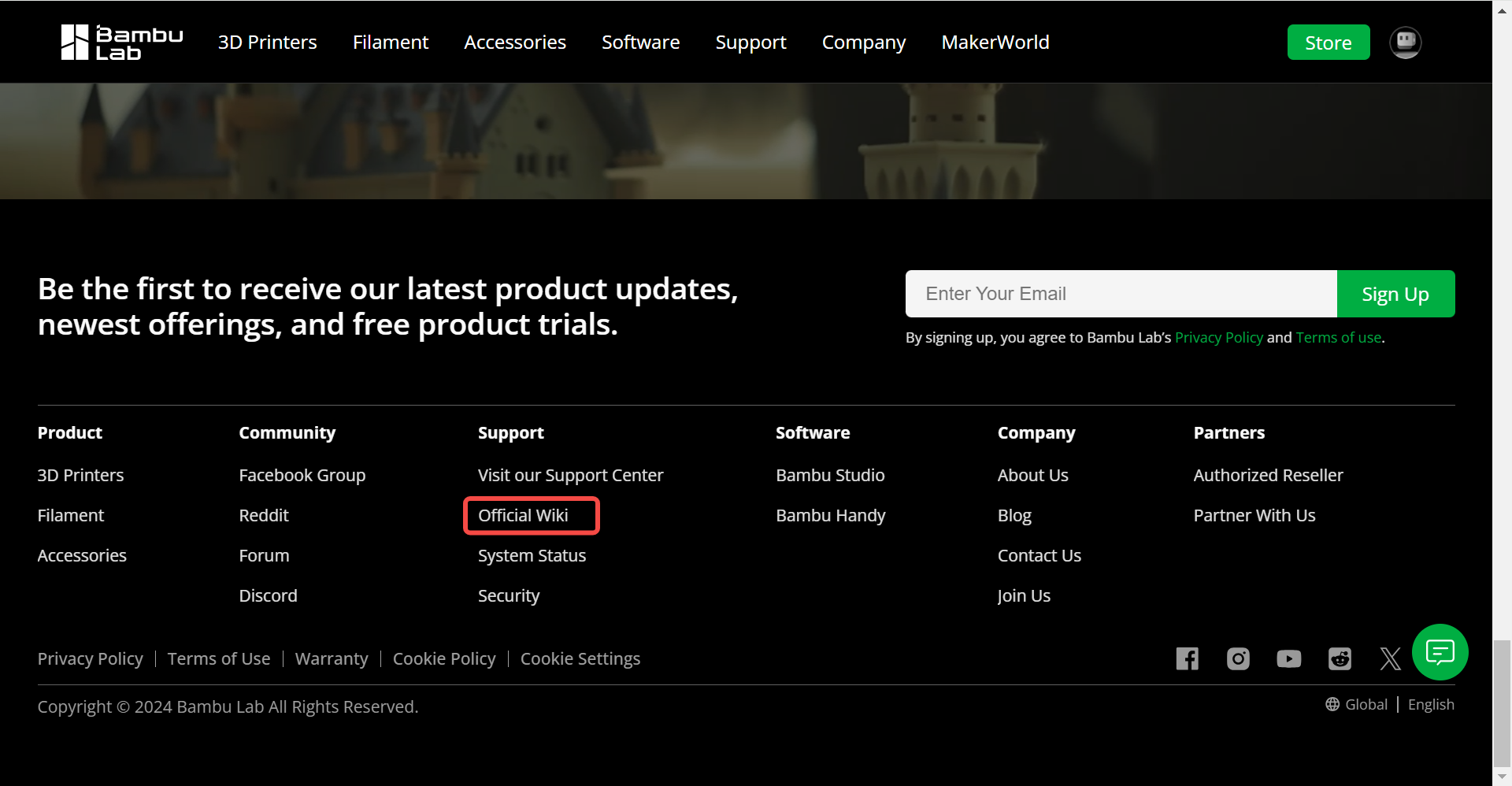This screenshot has height=786, width=1512.
Task: Open the live chat bubble button
Action: click(x=1440, y=652)
